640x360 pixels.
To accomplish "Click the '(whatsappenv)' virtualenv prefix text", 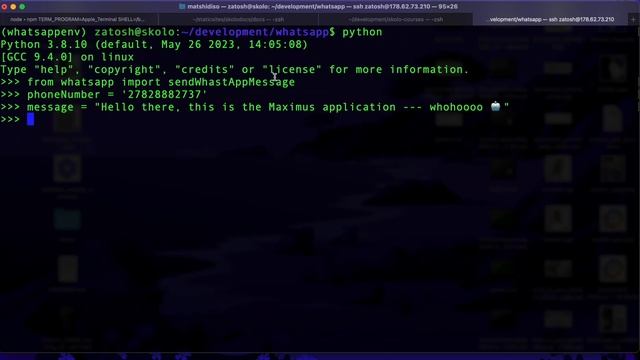I will [x=44, y=32].
